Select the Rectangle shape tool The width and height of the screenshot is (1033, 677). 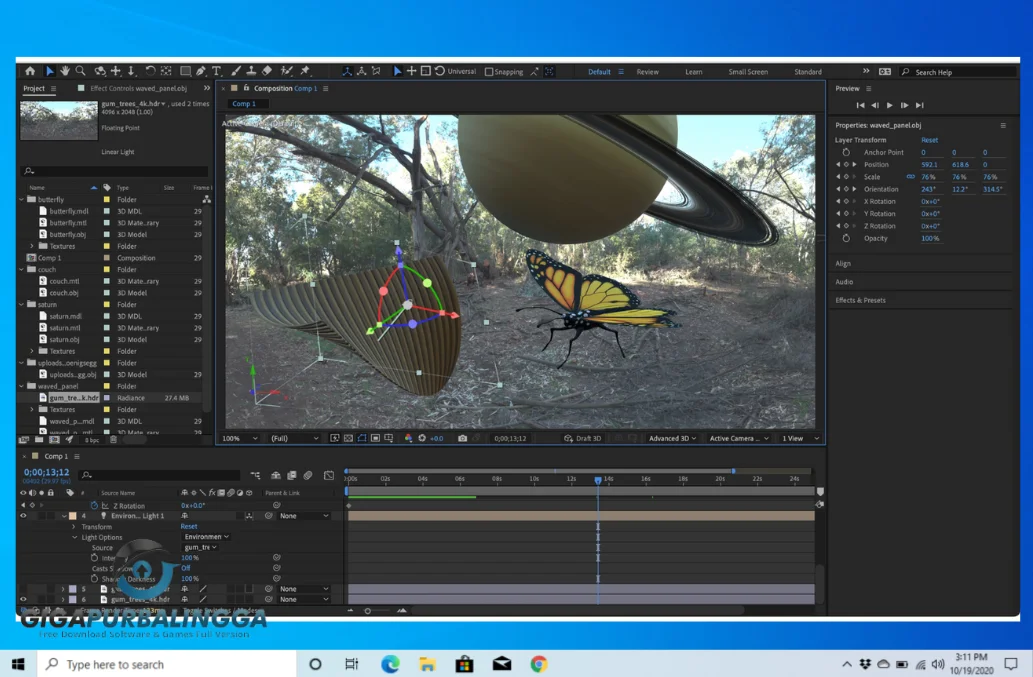pyautogui.click(x=185, y=71)
